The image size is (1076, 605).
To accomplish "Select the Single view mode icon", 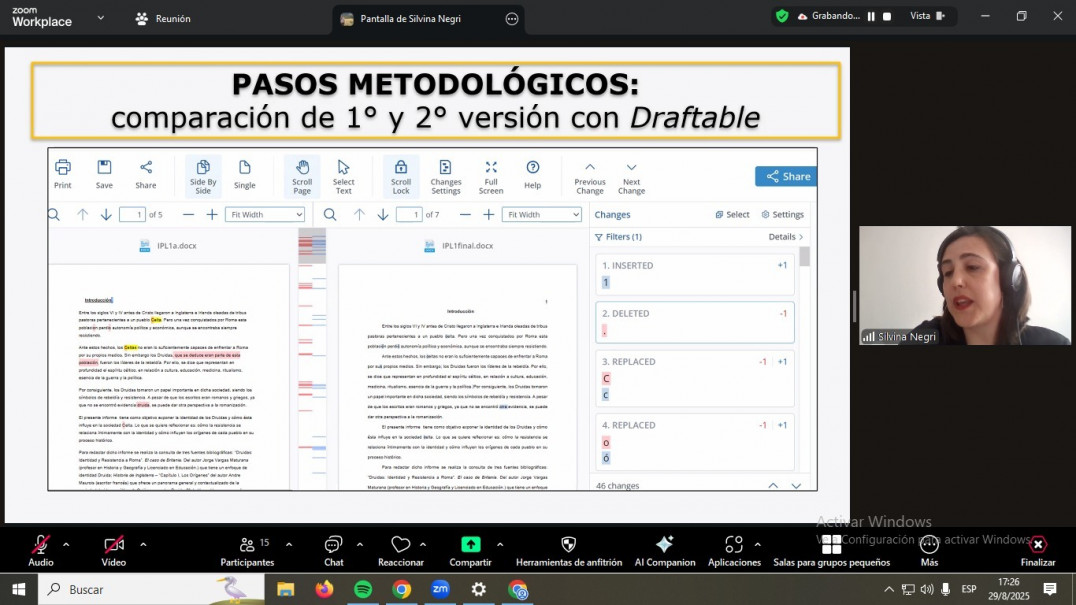I will click(x=244, y=174).
